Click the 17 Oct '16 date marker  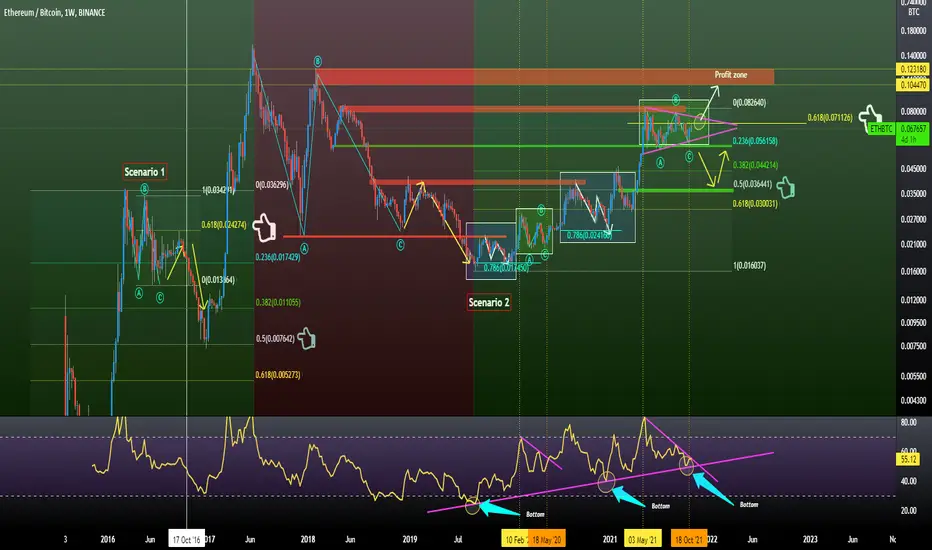(186, 539)
